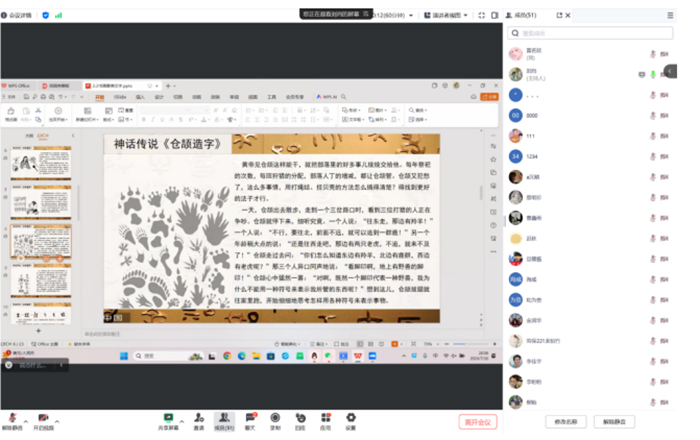Select the Insert ribbon tab in shared WPS
The height and width of the screenshot is (440, 700).
pyautogui.click(x=140, y=97)
